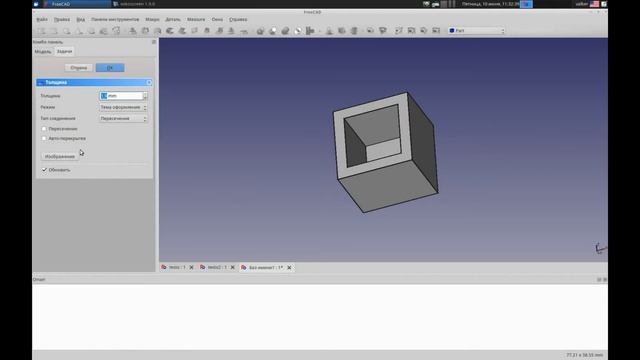This screenshot has width=640, height=360.
Task: Switch to the Модель tab
Action: click(x=43, y=52)
